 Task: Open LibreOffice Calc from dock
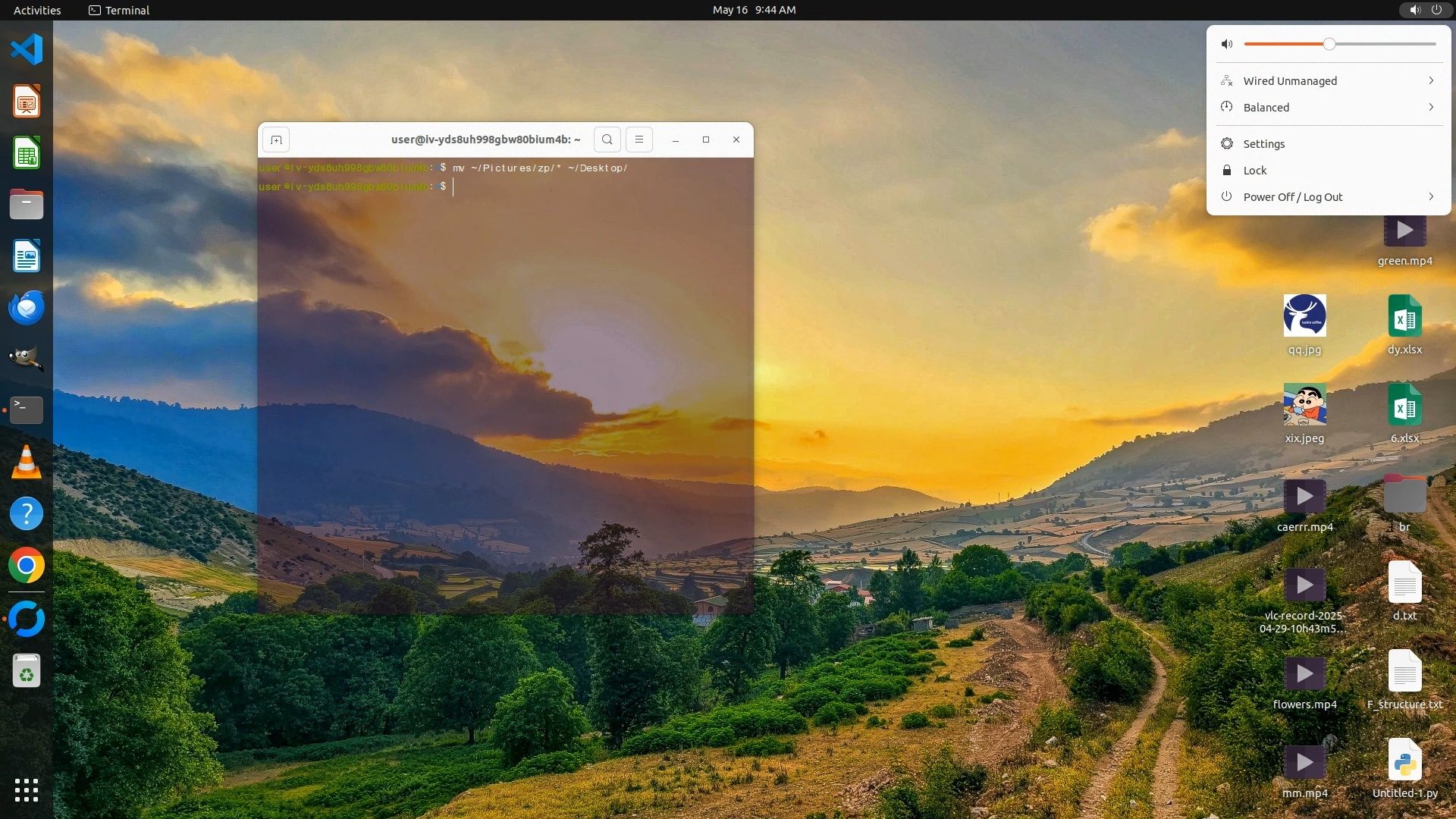point(27,154)
